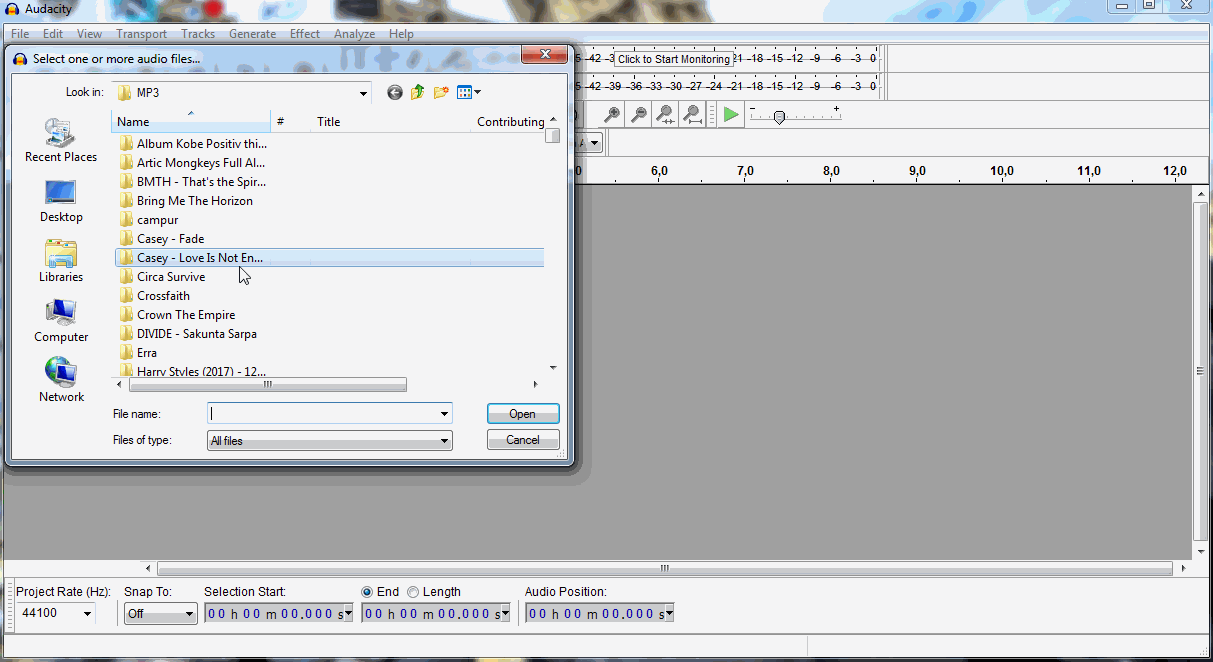The width and height of the screenshot is (1213, 662).
Task: Open Computer in the places sidebar
Action: coord(61,321)
